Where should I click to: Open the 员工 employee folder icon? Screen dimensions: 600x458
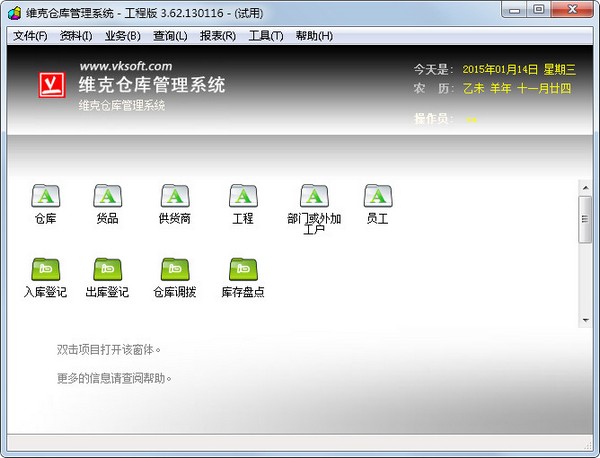[378, 196]
